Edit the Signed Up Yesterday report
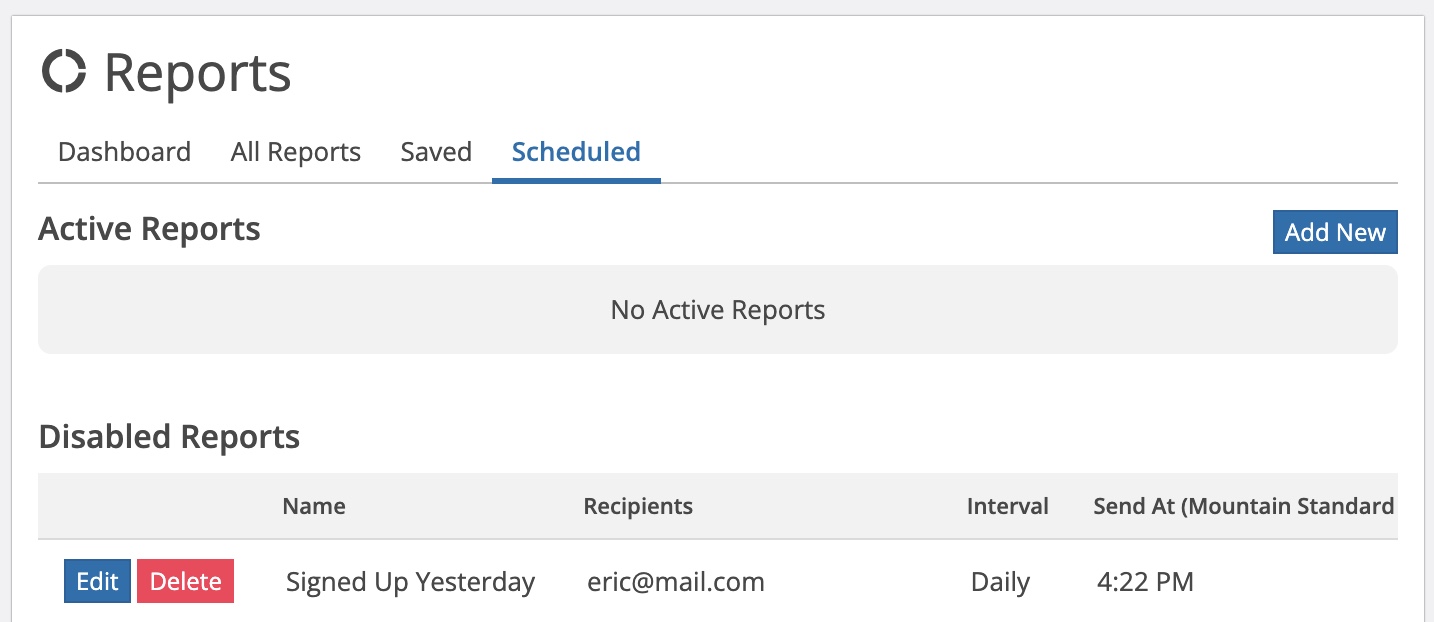This screenshot has width=1434, height=622. click(x=97, y=581)
